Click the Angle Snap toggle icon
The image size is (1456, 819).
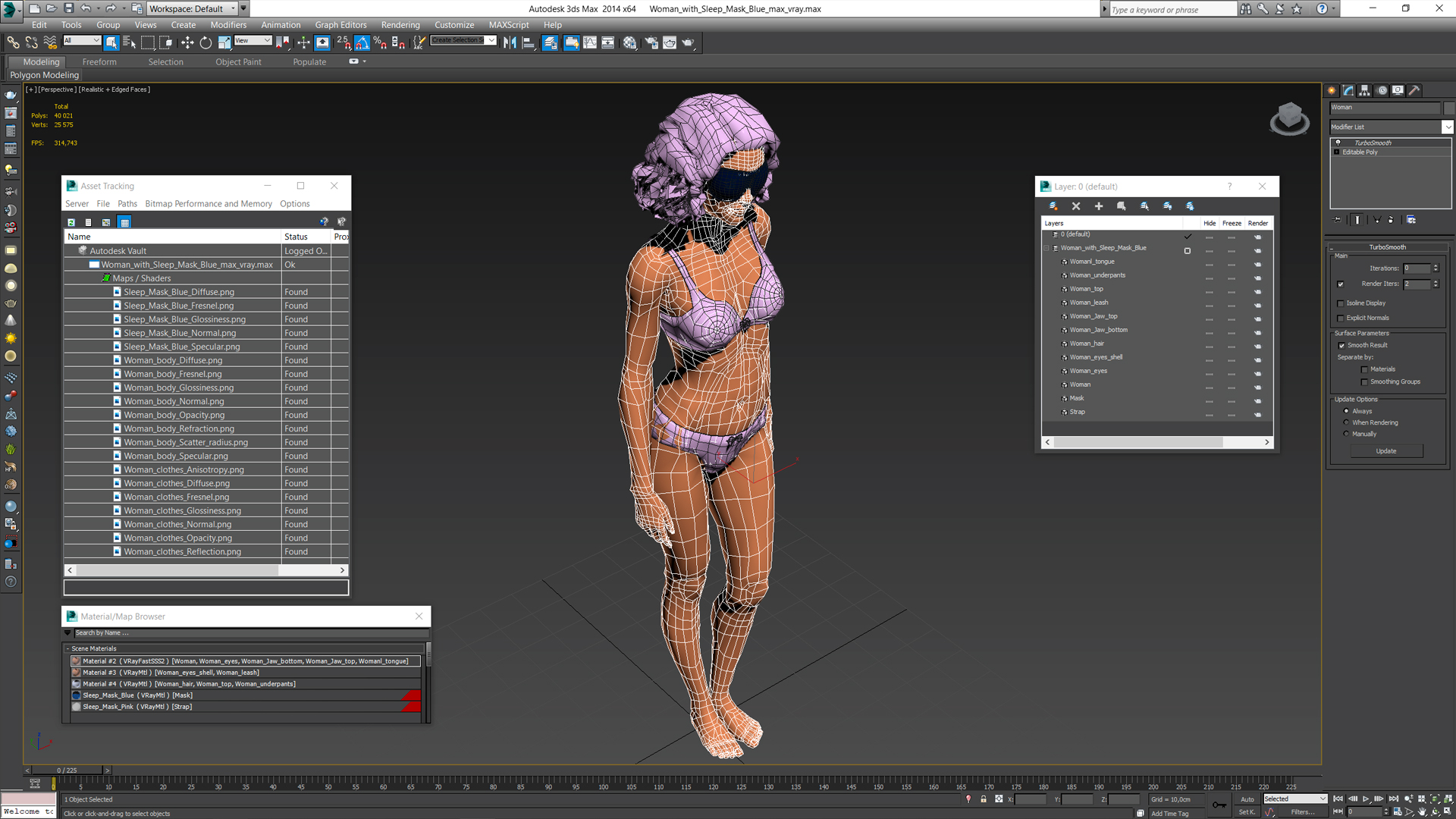tap(362, 43)
